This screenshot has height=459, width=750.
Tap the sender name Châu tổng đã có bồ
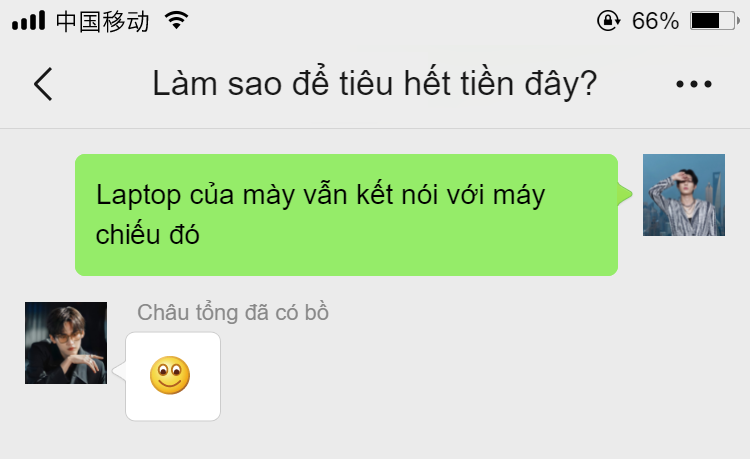point(233,313)
